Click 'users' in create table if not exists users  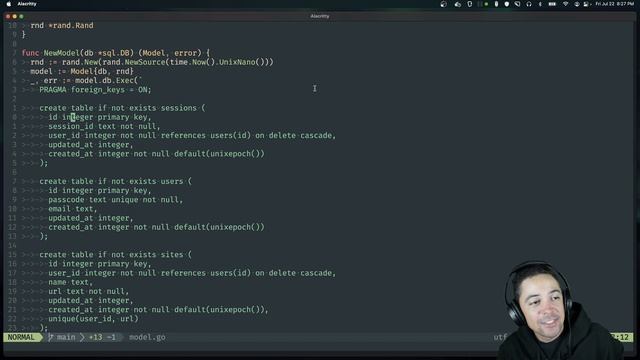[172, 181]
